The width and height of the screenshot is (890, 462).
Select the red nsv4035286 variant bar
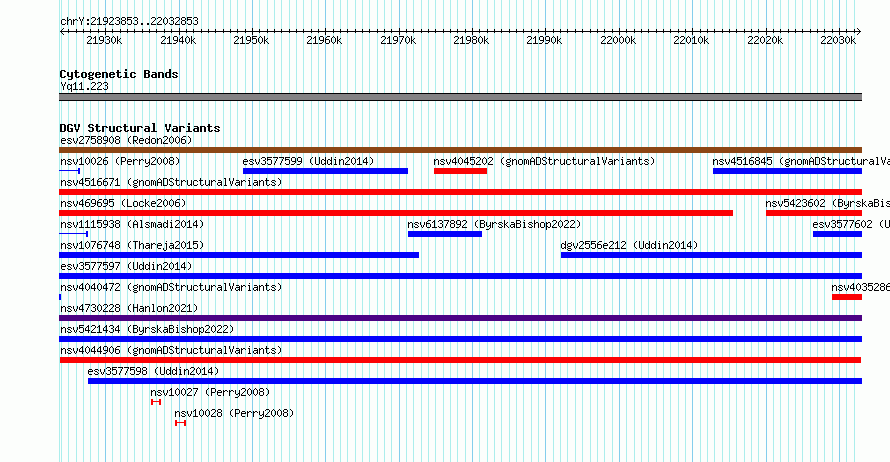coord(847,297)
